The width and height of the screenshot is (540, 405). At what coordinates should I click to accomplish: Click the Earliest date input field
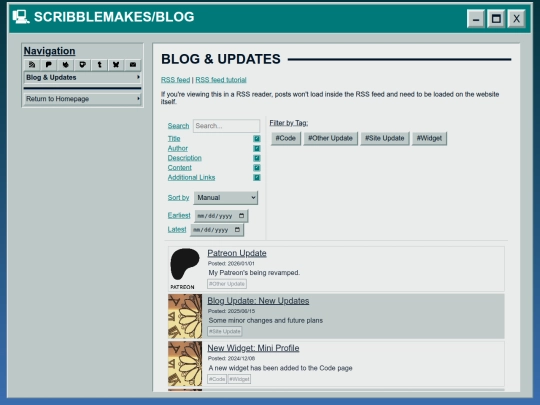pyautogui.click(x=221, y=216)
